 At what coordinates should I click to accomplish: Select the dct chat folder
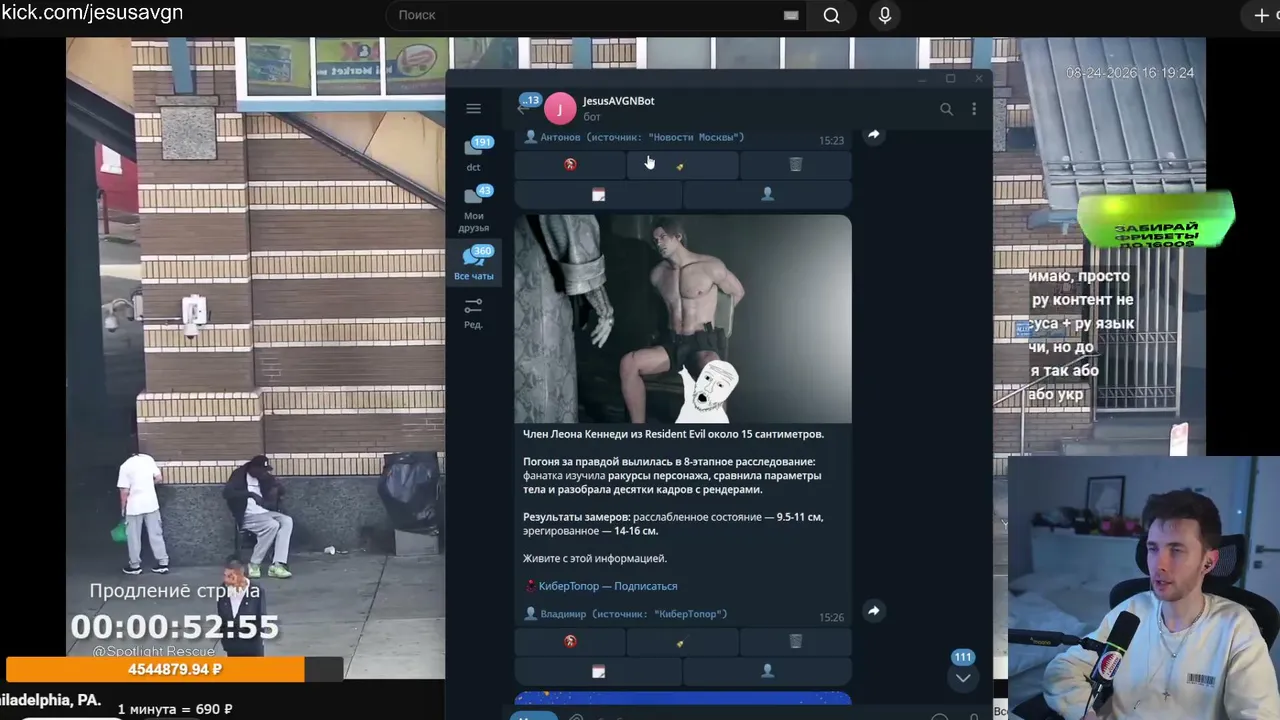474,154
